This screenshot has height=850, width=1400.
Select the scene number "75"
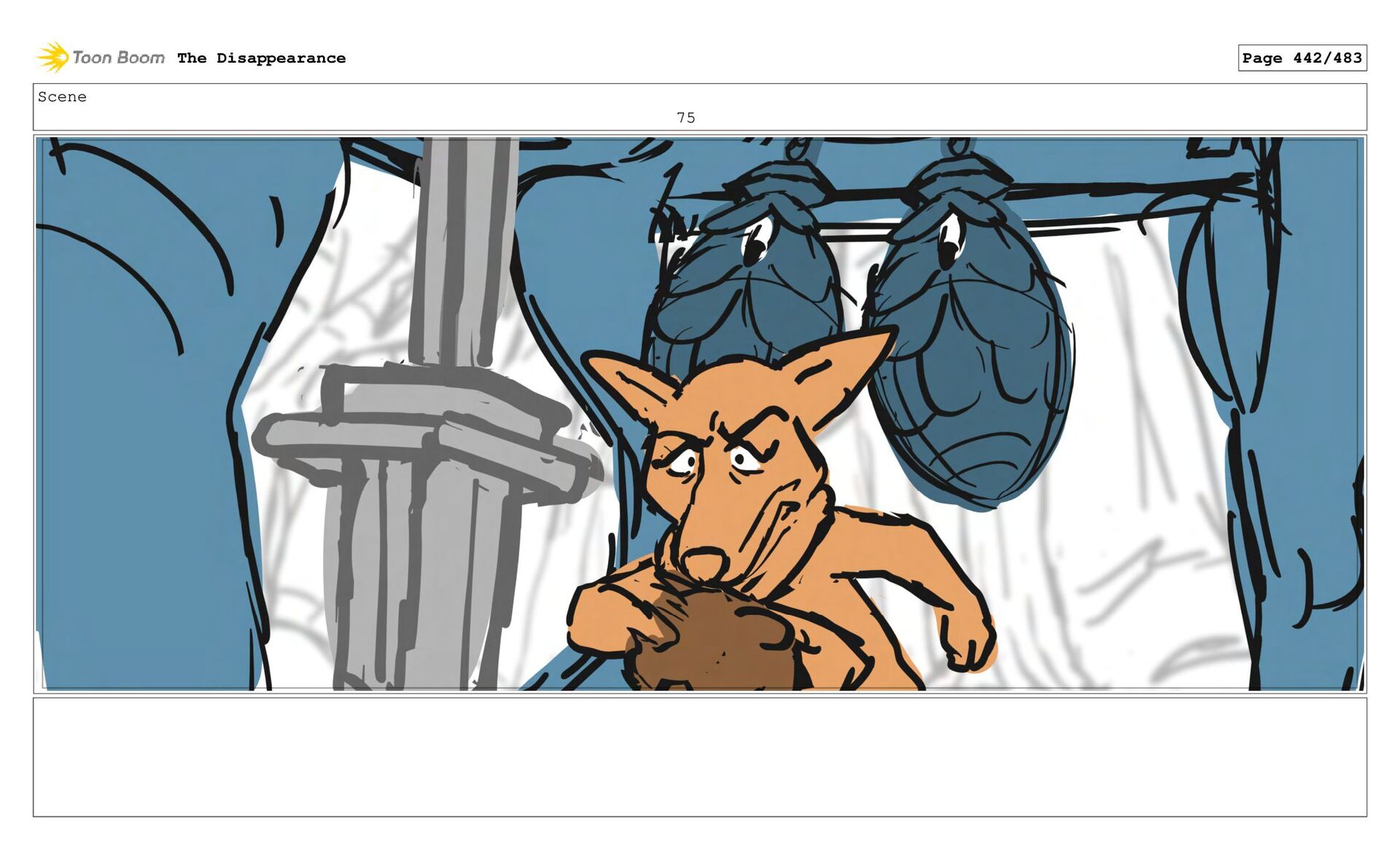point(685,117)
